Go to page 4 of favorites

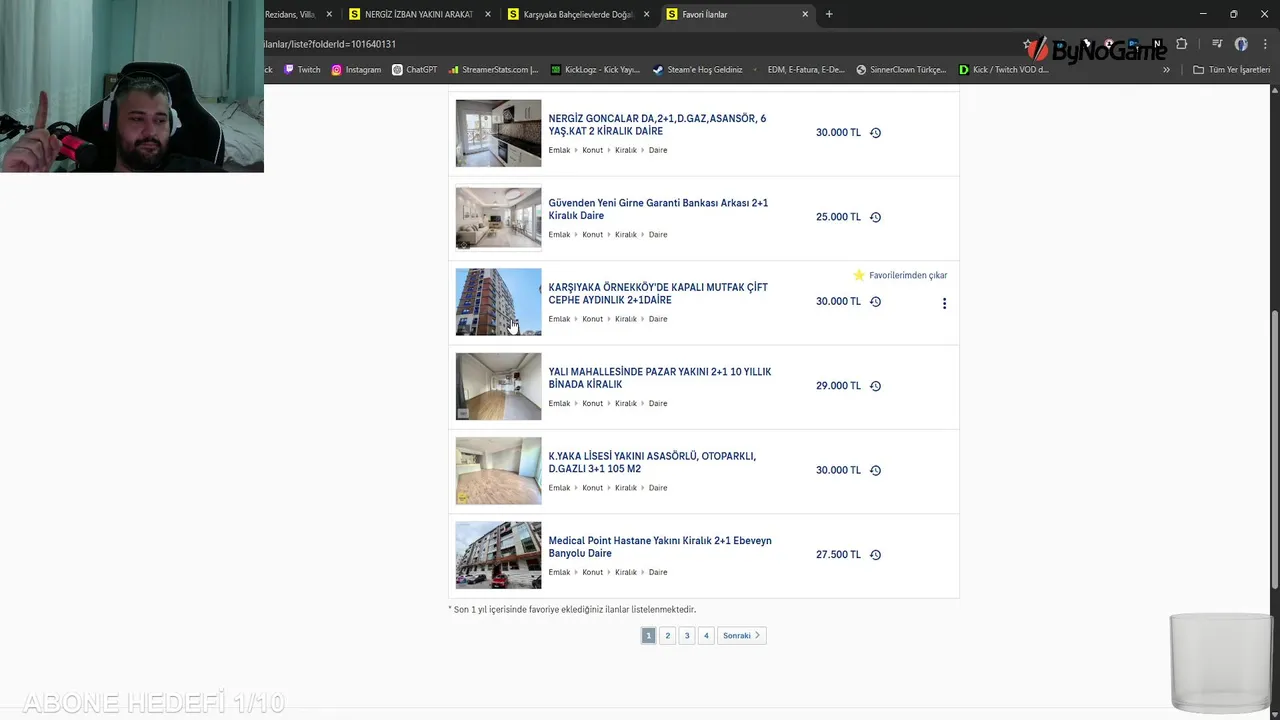pos(706,636)
